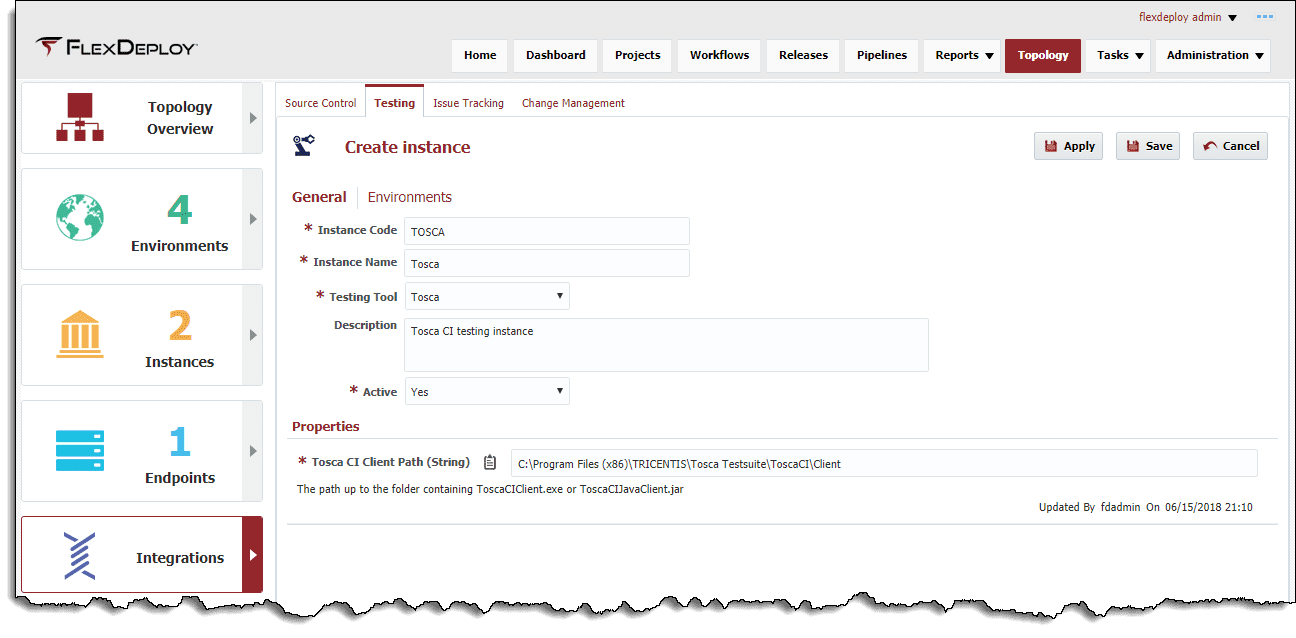Switch to the Source Control tab
Screen dimensions: 1296x638
pos(321,103)
